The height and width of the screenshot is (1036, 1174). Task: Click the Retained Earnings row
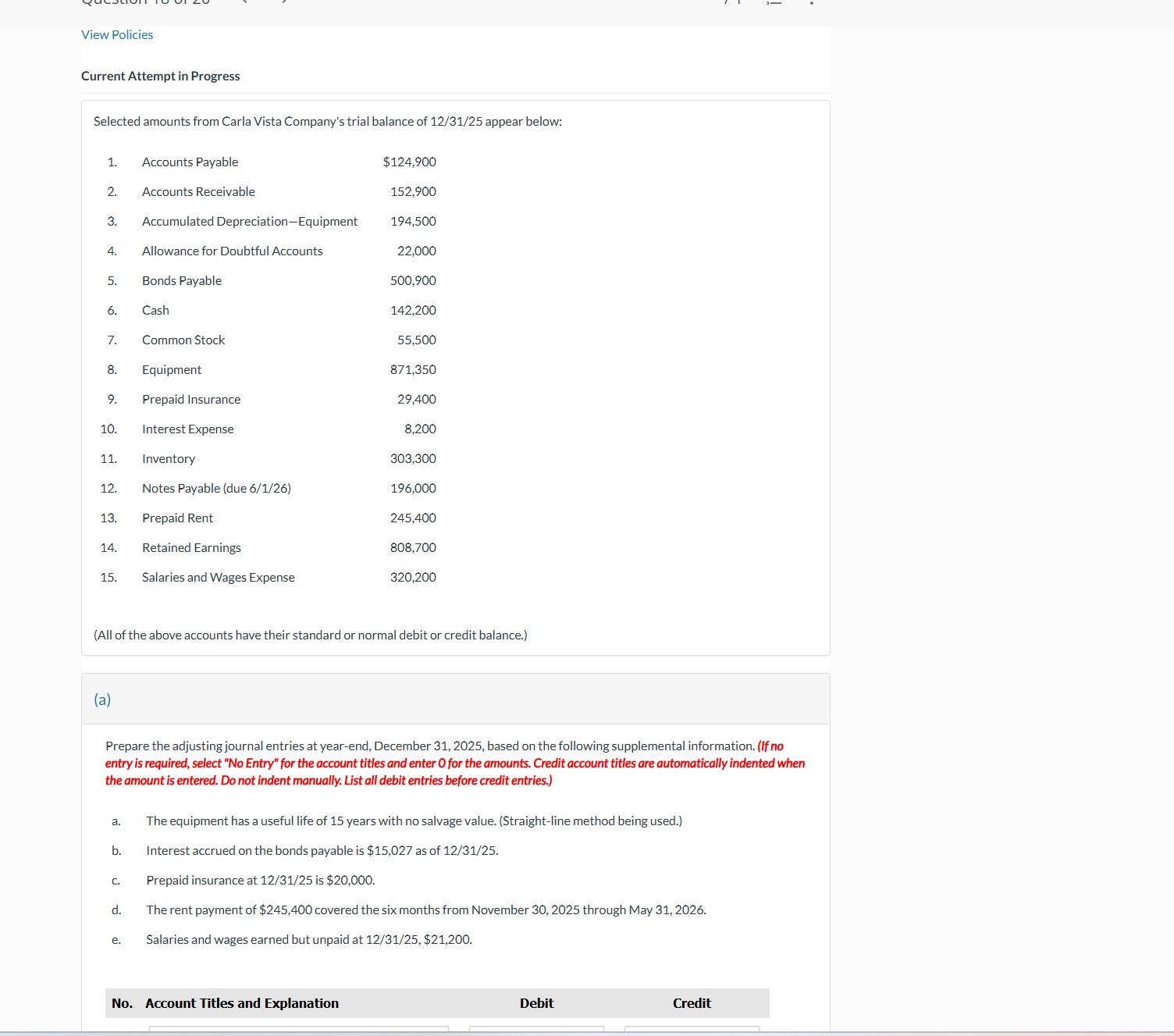point(190,547)
